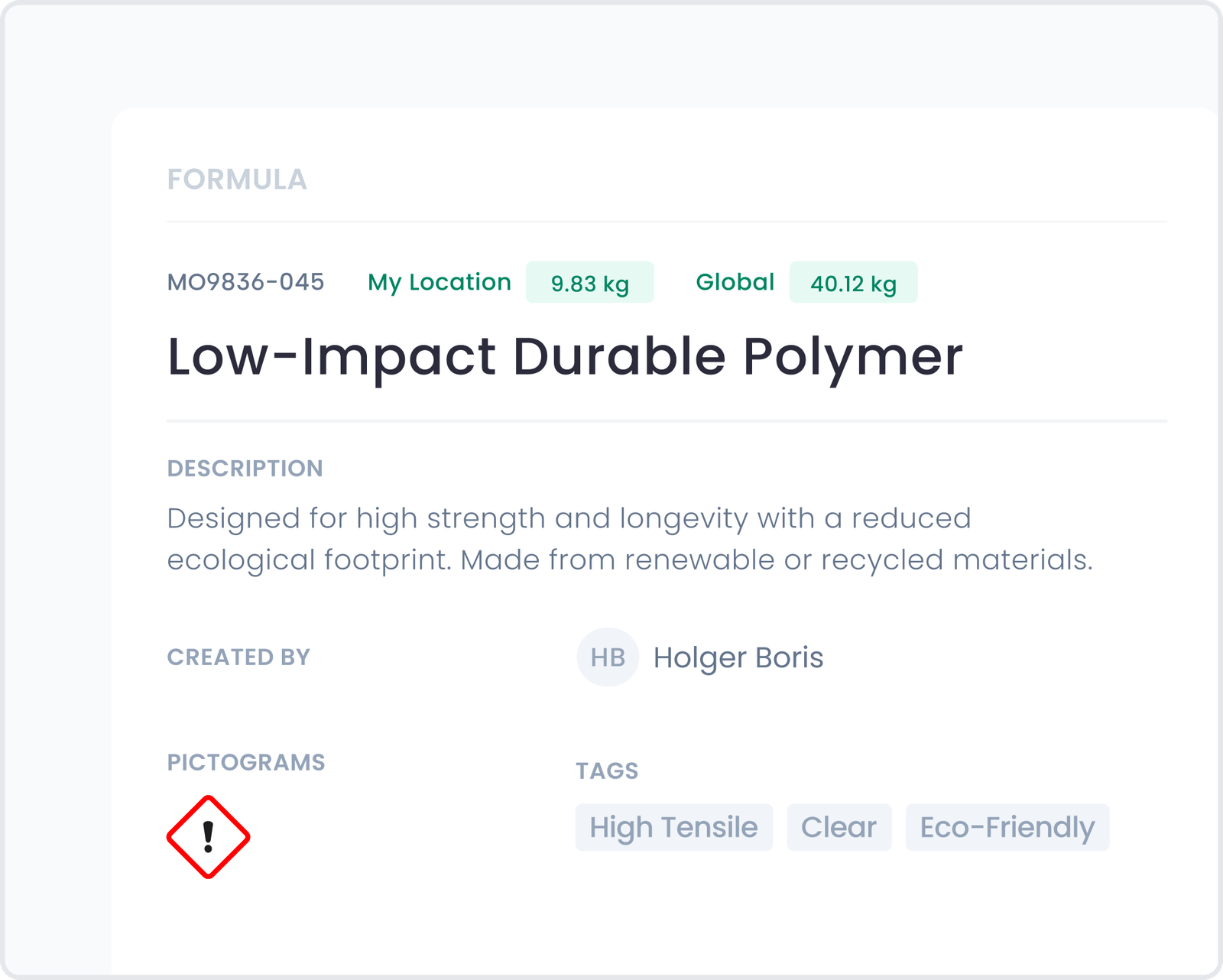
Task: Click the DESCRIPTION heading
Action: 245,469
